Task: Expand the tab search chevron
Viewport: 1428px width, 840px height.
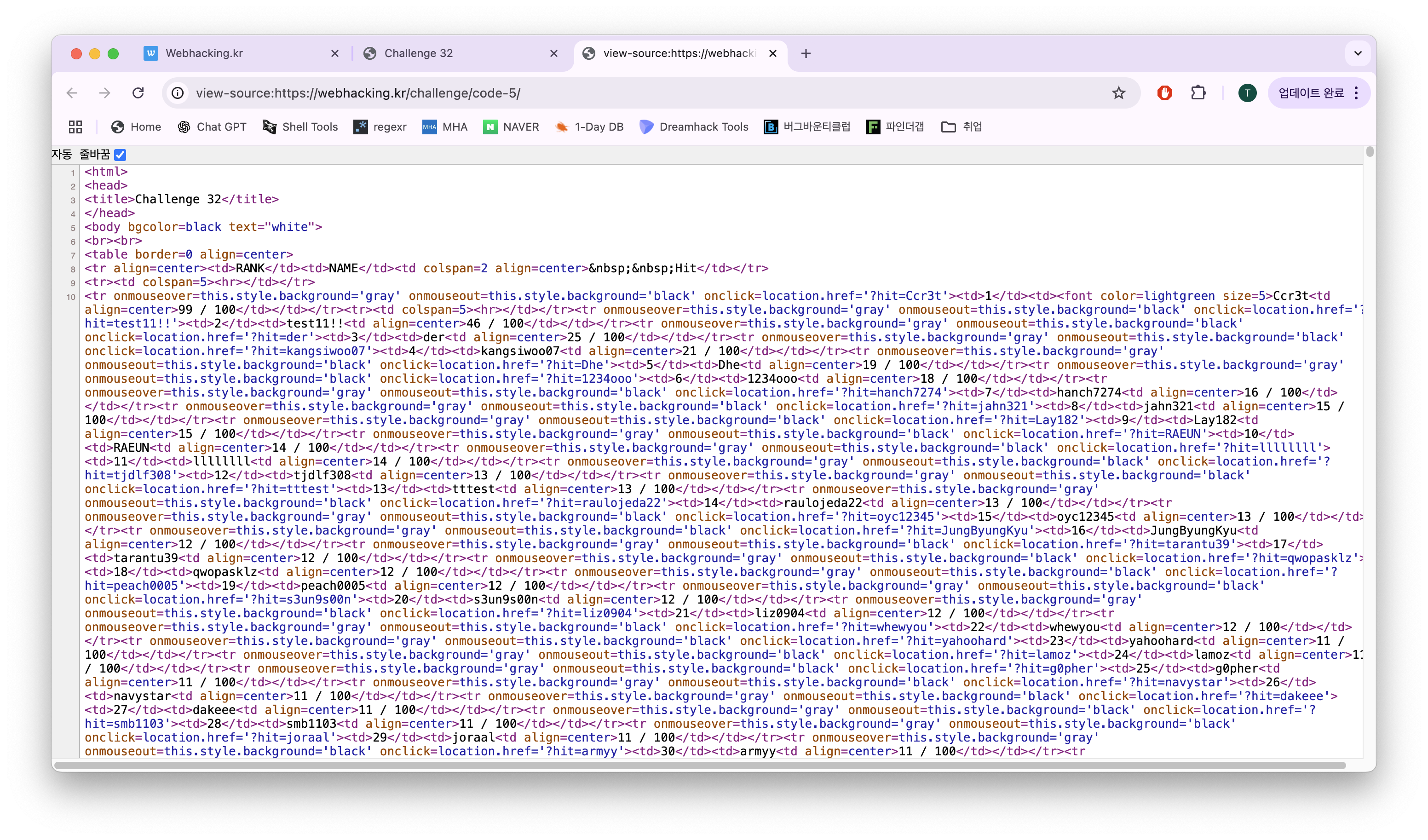Action: [x=1357, y=53]
